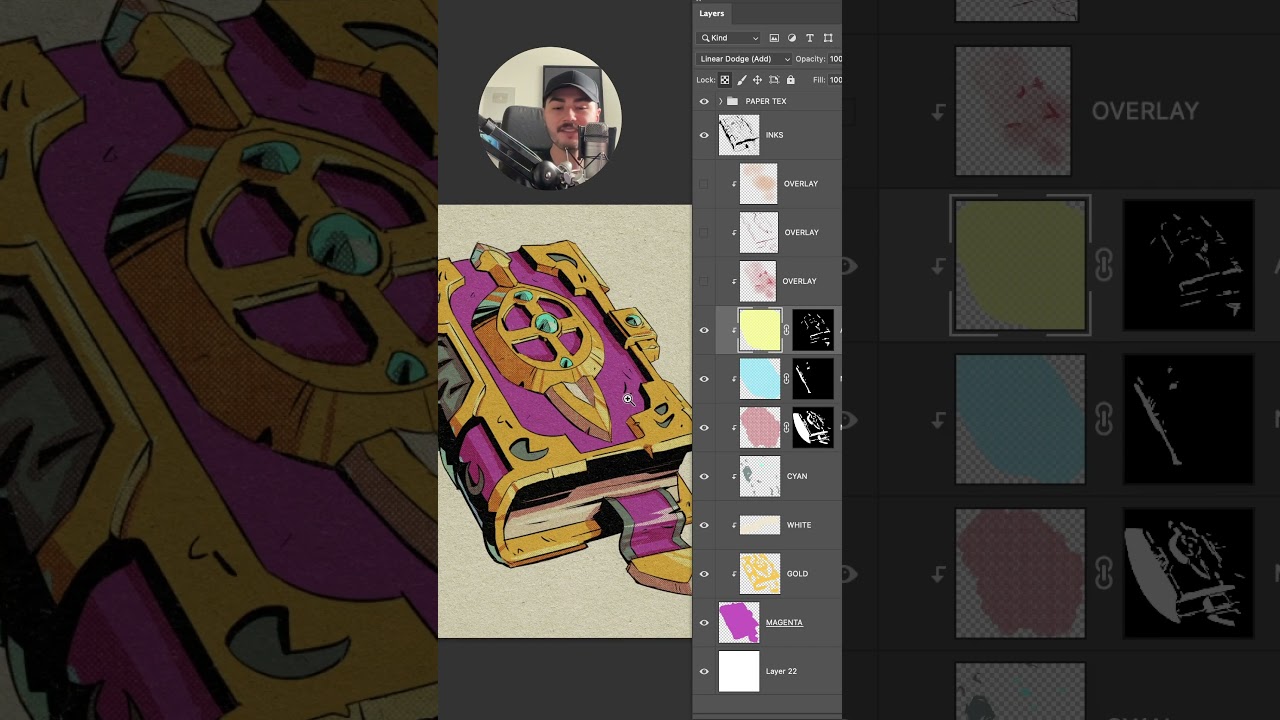Switch to the Layers panel tab
The width and height of the screenshot is (1280, 720).
tap(712, 13)
